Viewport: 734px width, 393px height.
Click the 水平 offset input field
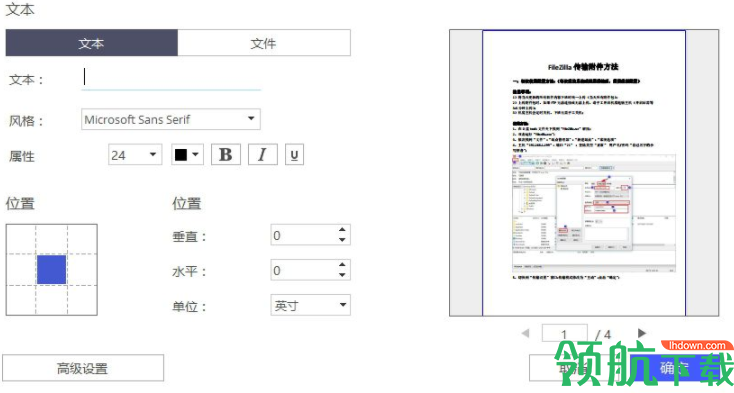(303, 270)
